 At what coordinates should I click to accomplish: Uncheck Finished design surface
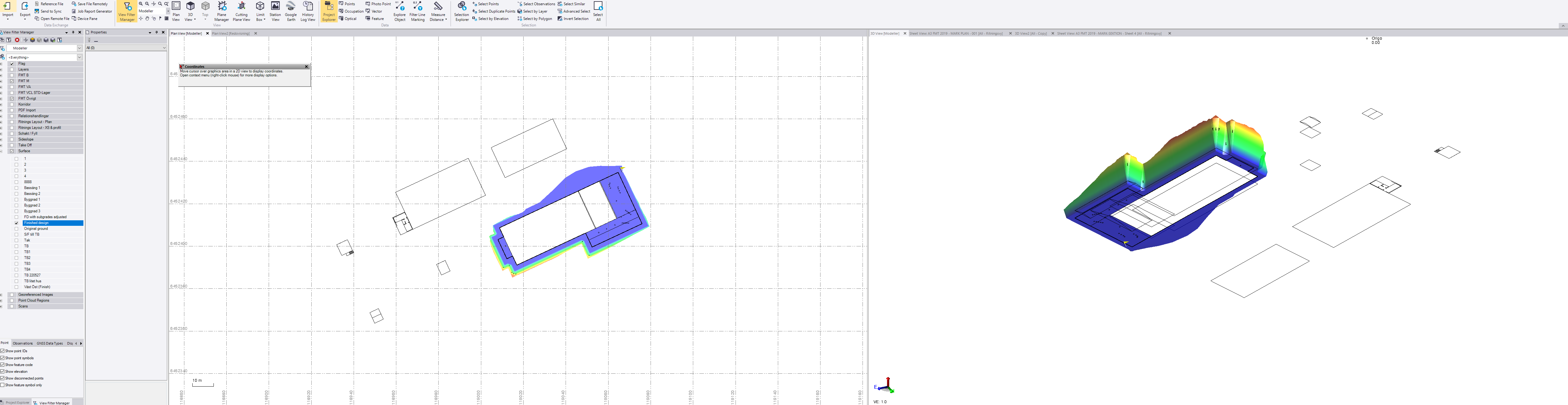[17, 223]
